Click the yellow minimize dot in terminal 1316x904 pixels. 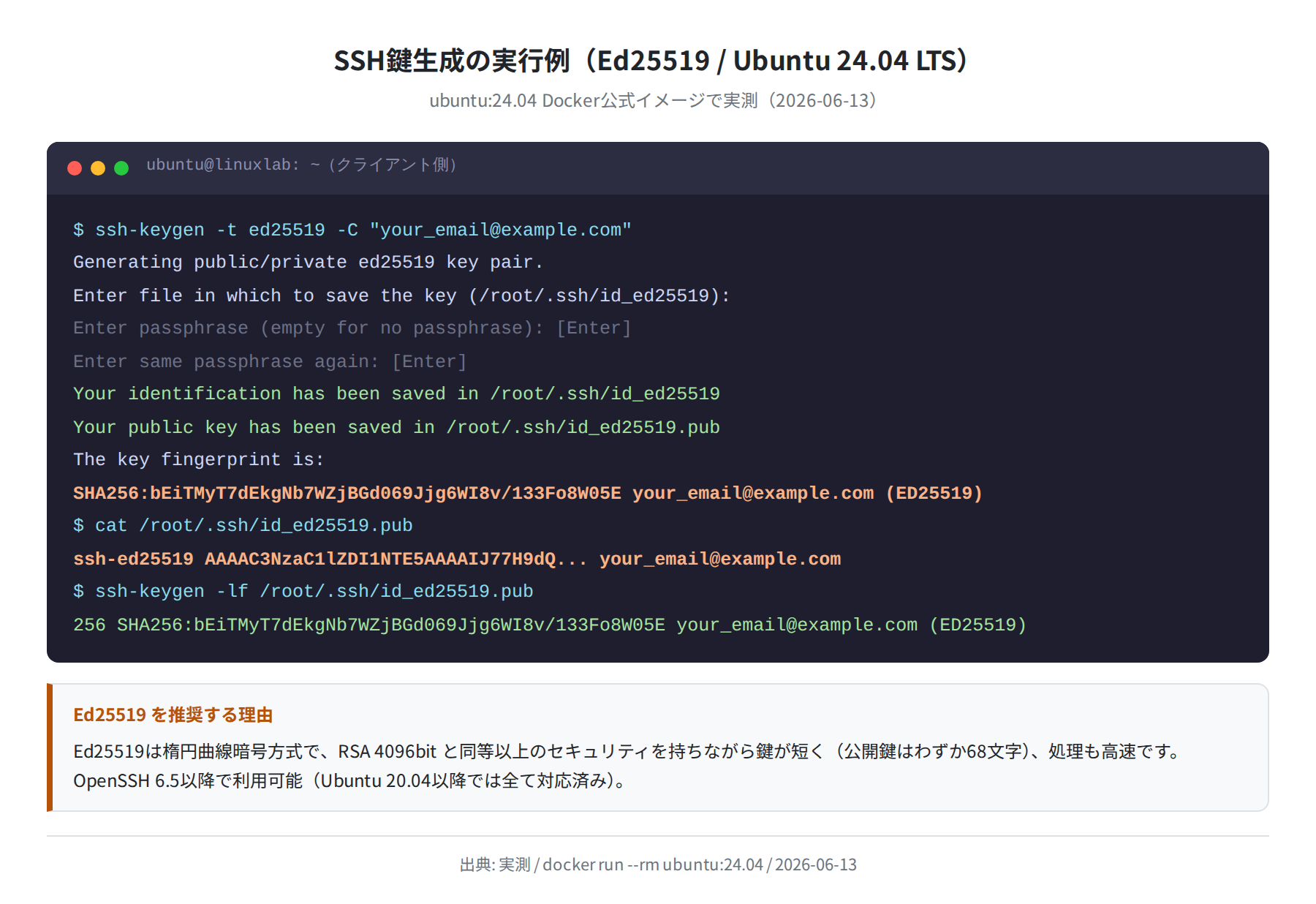coord(98,168)
